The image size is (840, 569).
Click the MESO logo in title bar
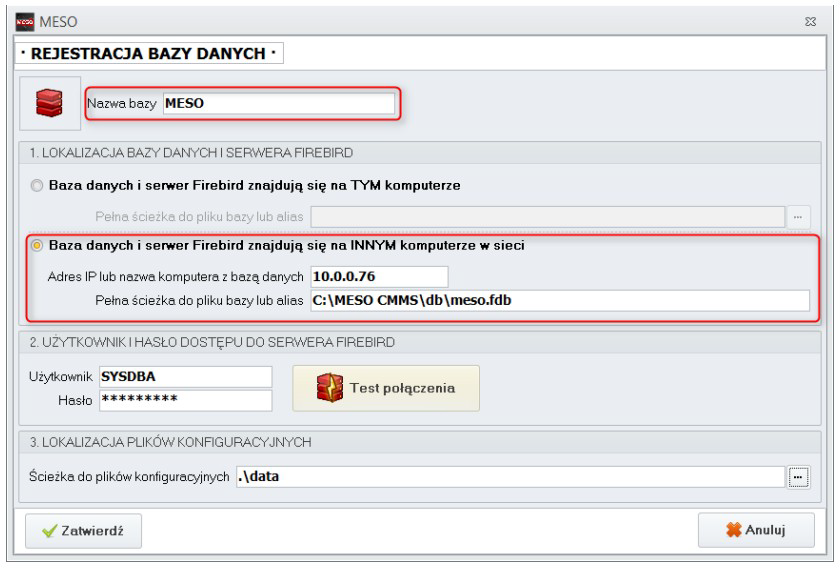pos(21,19)
